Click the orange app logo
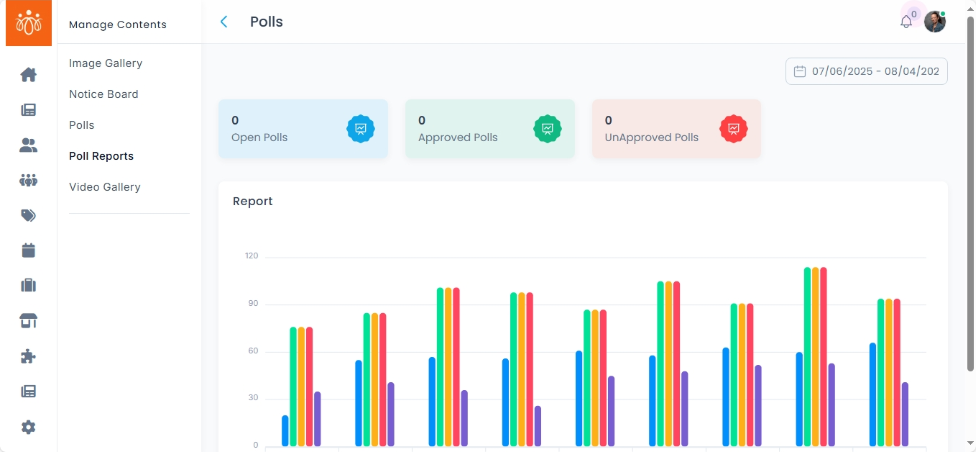Image resolution: width=976 pixels, height=452 pixels. 28,22
